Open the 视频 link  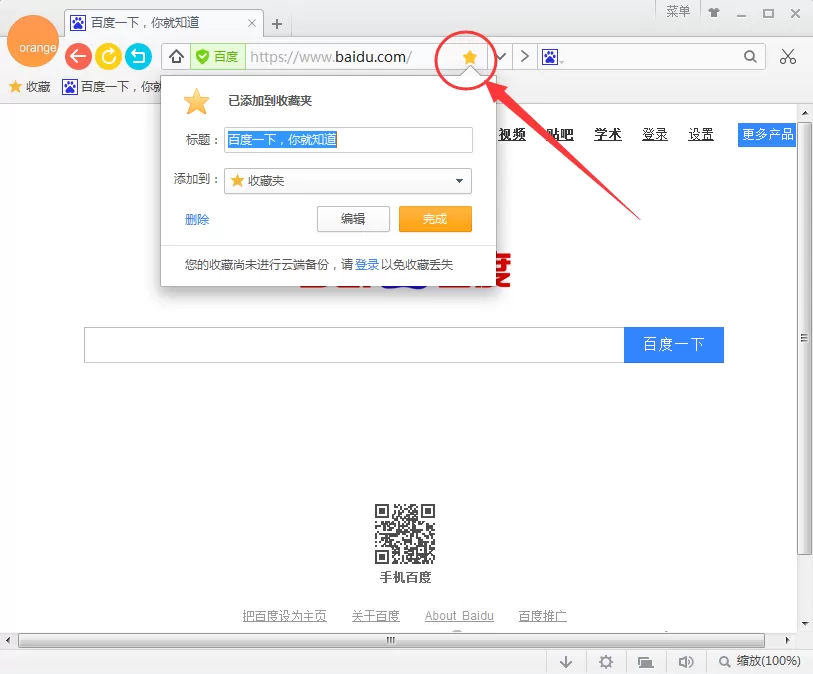512,135
